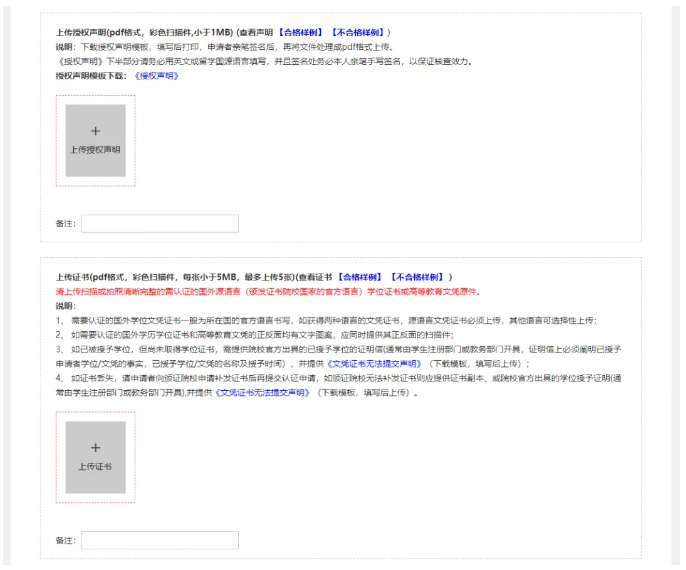Viewport: 686px width, 570px height.
Task: Open 不合格样例 link for certificate upload
Action: pos(417,277)
